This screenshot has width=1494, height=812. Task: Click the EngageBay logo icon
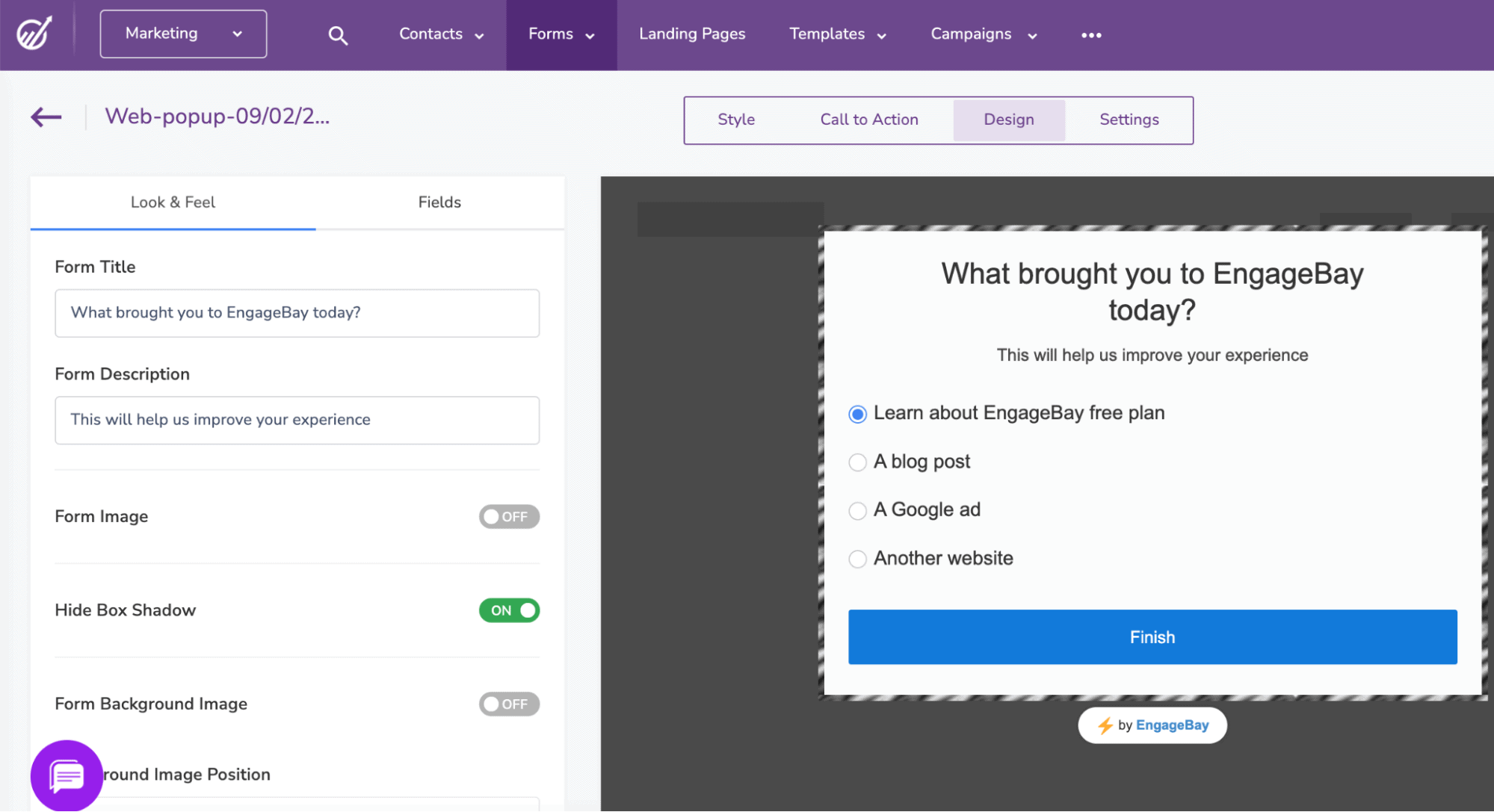pyautogui.click(x=35, y=33)
